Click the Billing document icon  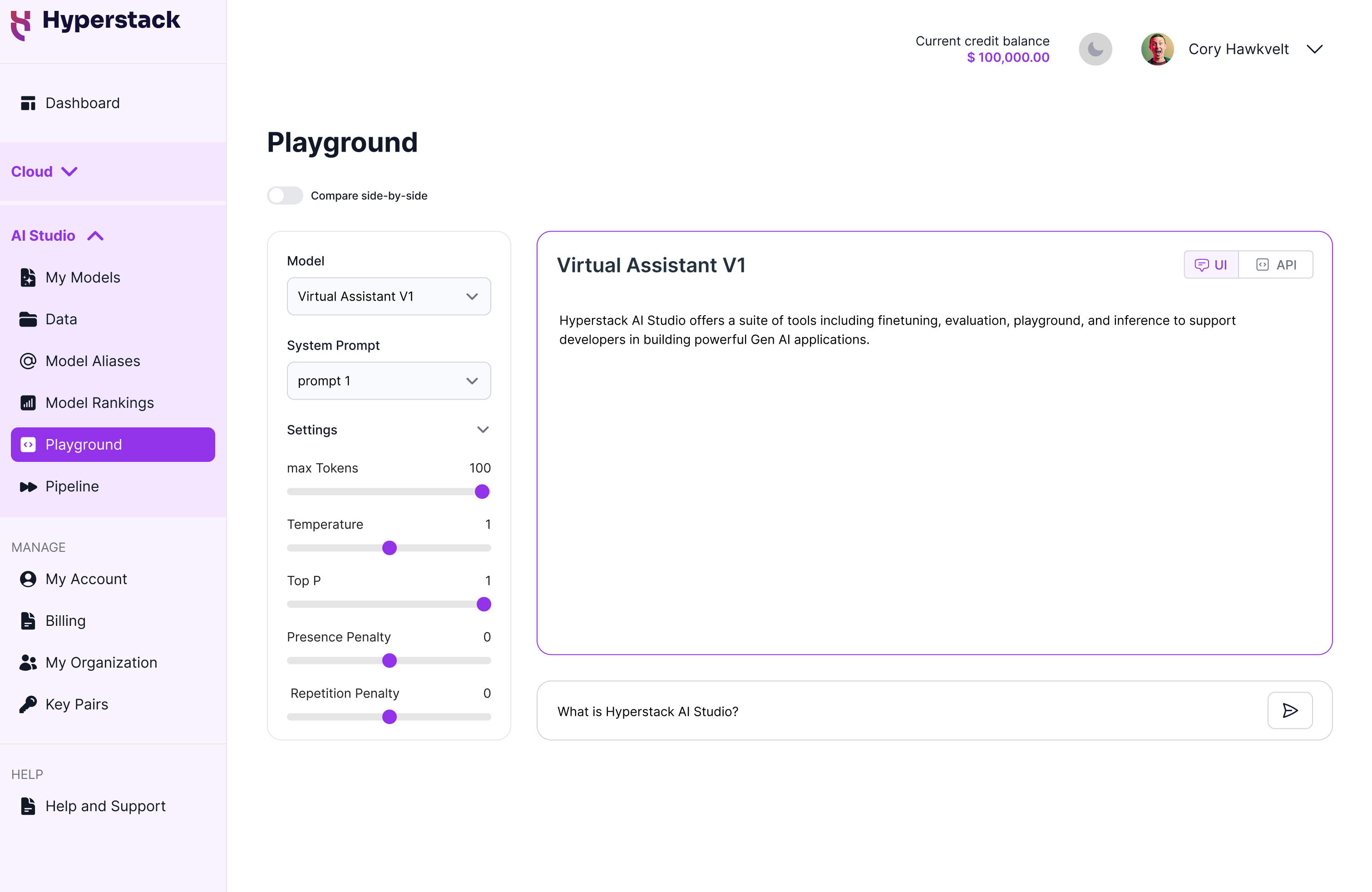[x=28, y=621]
